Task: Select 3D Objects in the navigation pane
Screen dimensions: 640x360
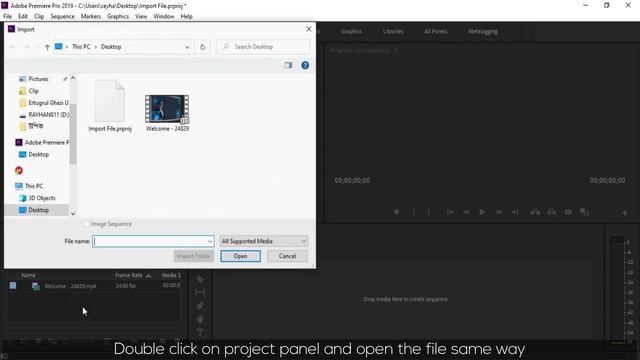Action: click(x=42, y=198)
